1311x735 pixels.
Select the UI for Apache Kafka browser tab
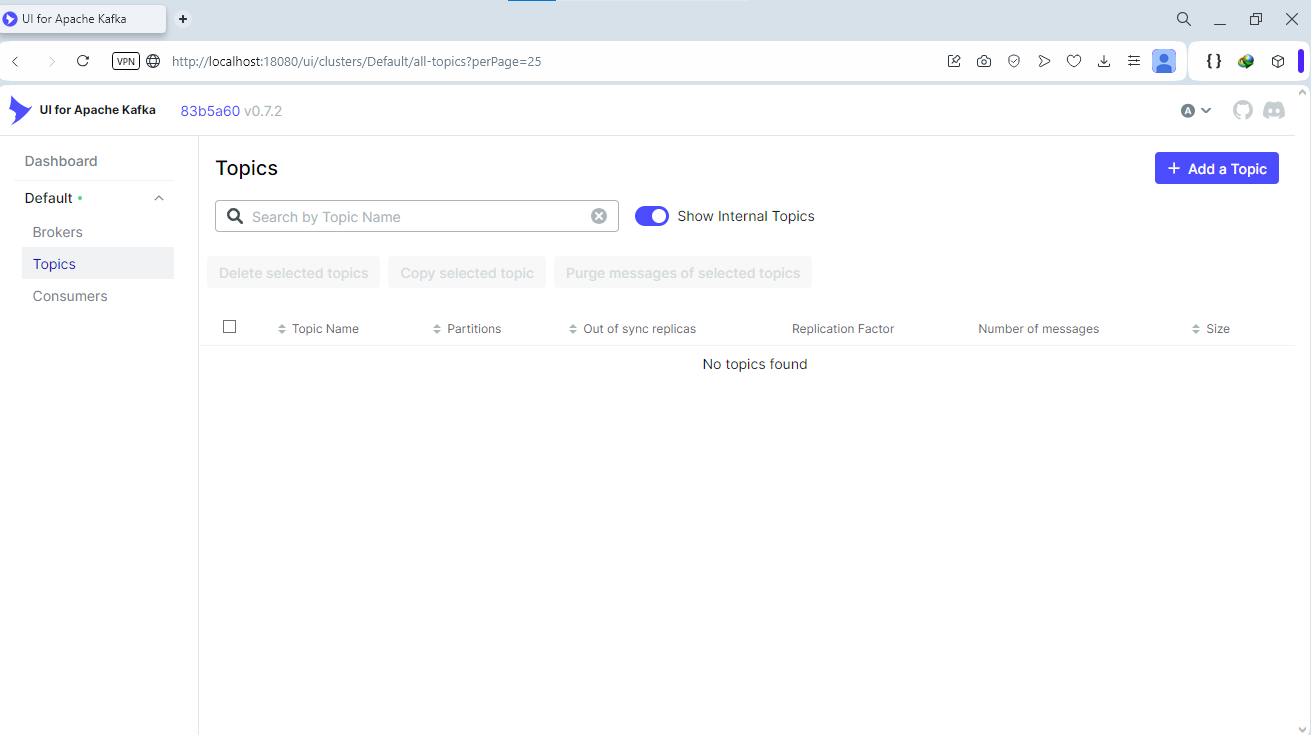pyautogui.click(x=83, y=19)
